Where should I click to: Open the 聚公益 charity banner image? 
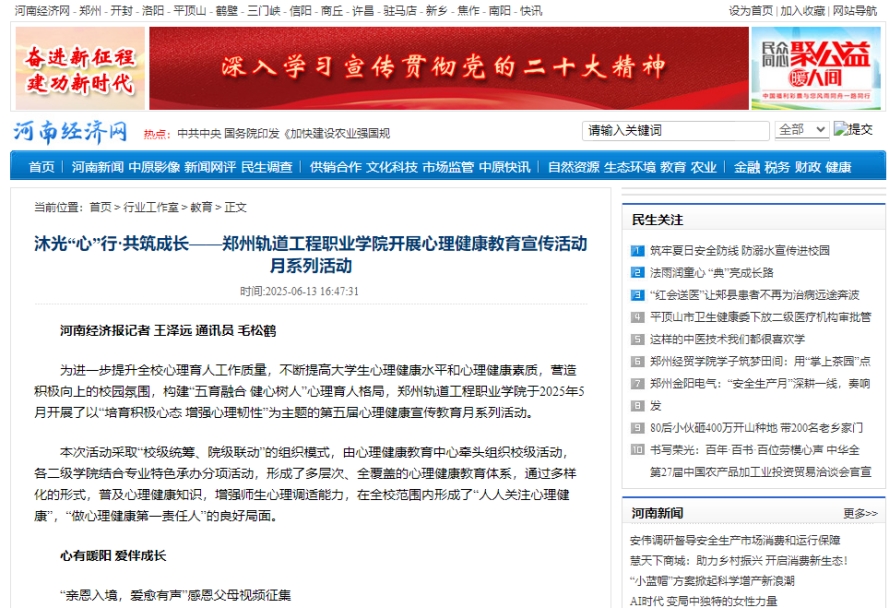[817, 68]
